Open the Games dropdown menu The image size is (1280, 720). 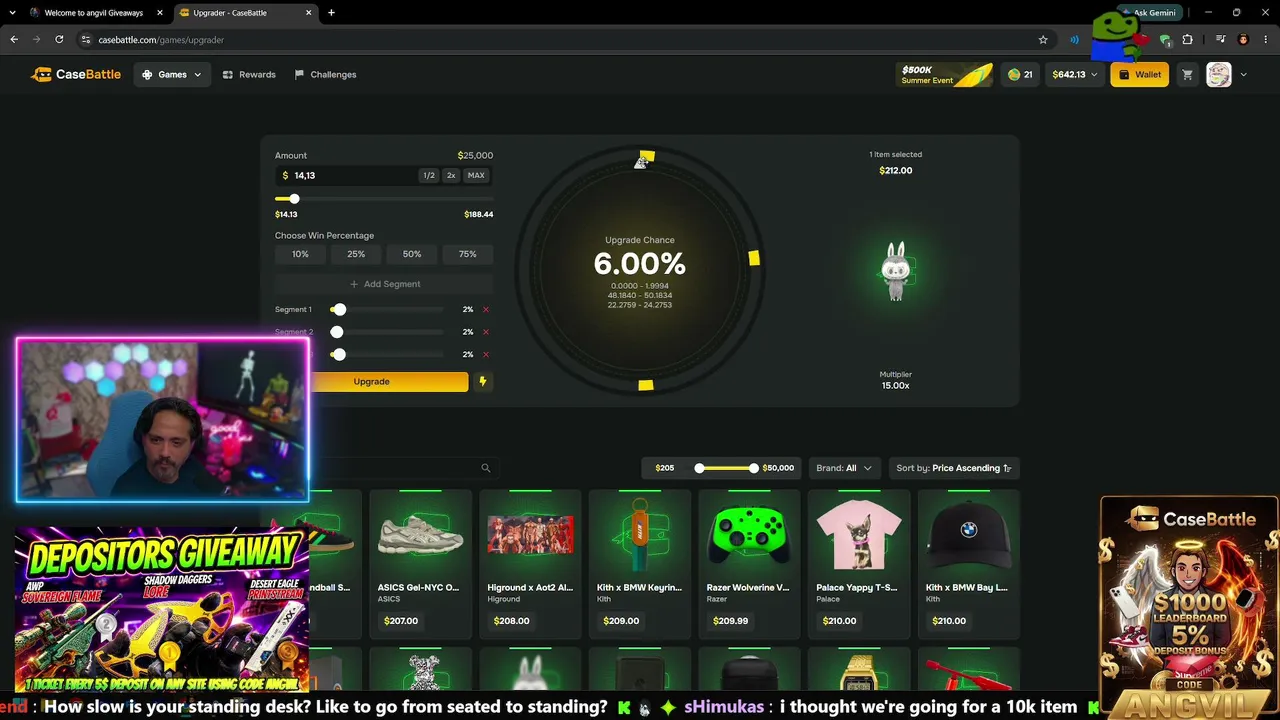tap(172, 74)
